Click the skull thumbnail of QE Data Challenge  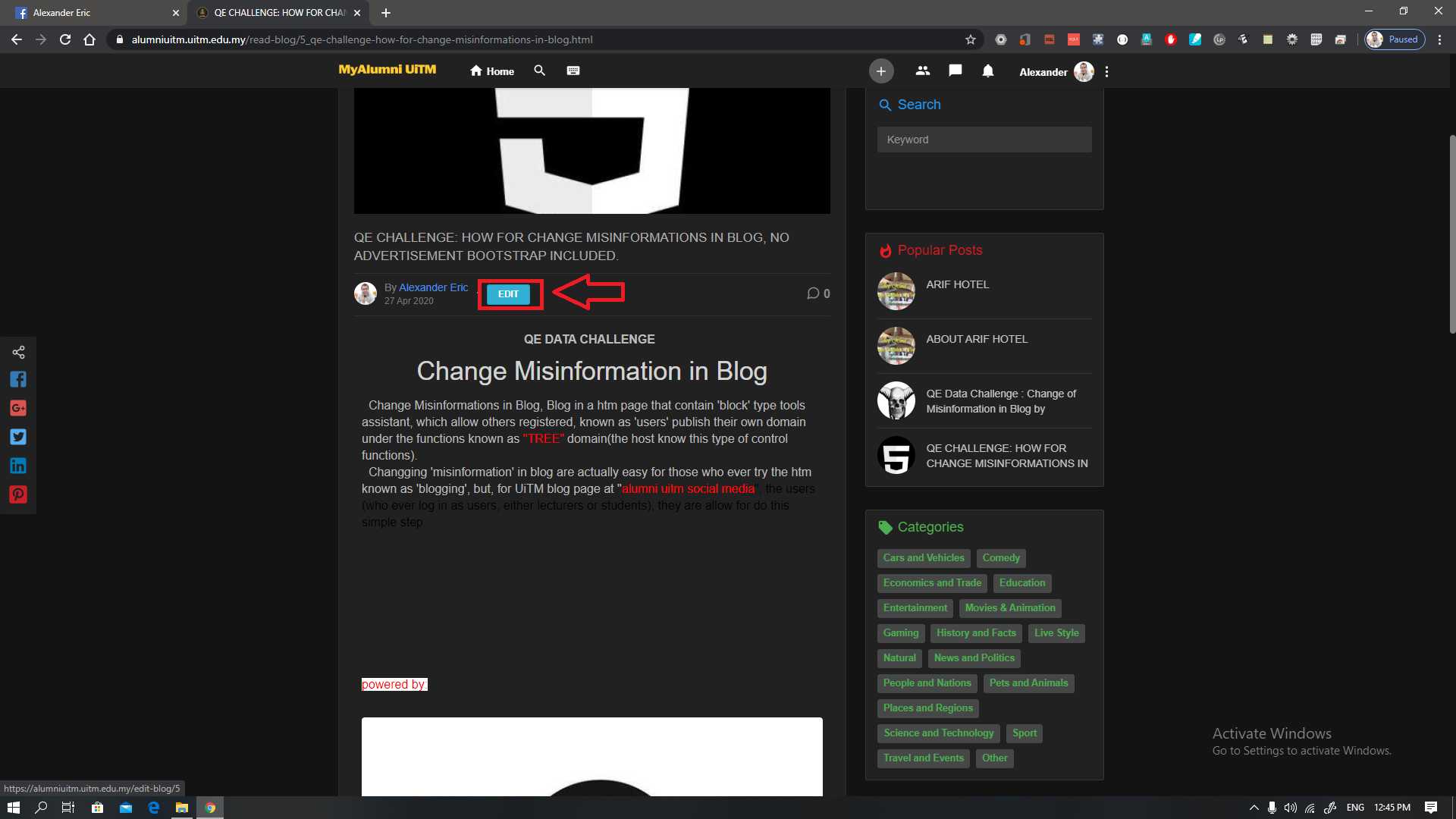tap(896, 400)
